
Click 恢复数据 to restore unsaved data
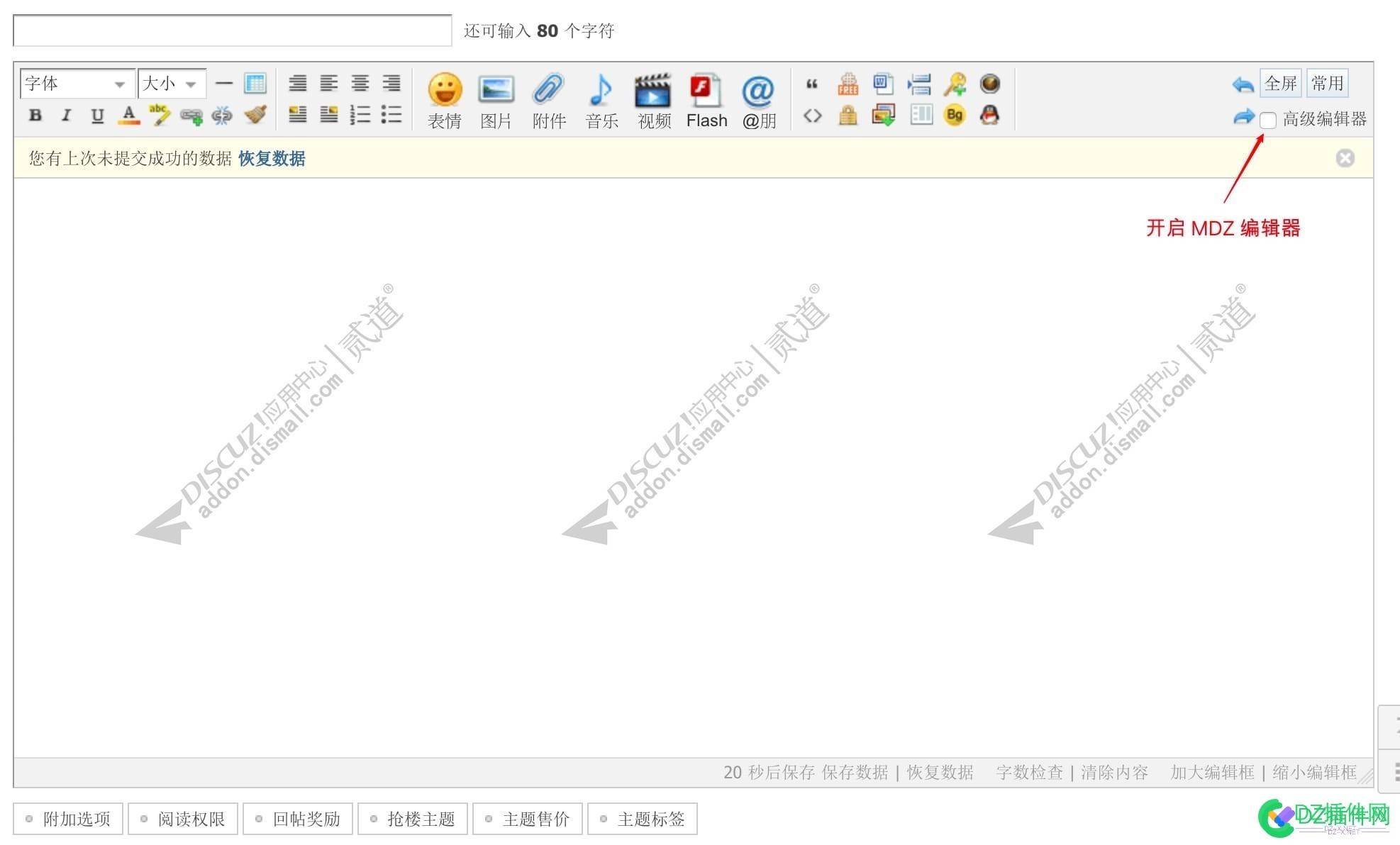pyautogui.click(x=272, y=159)
